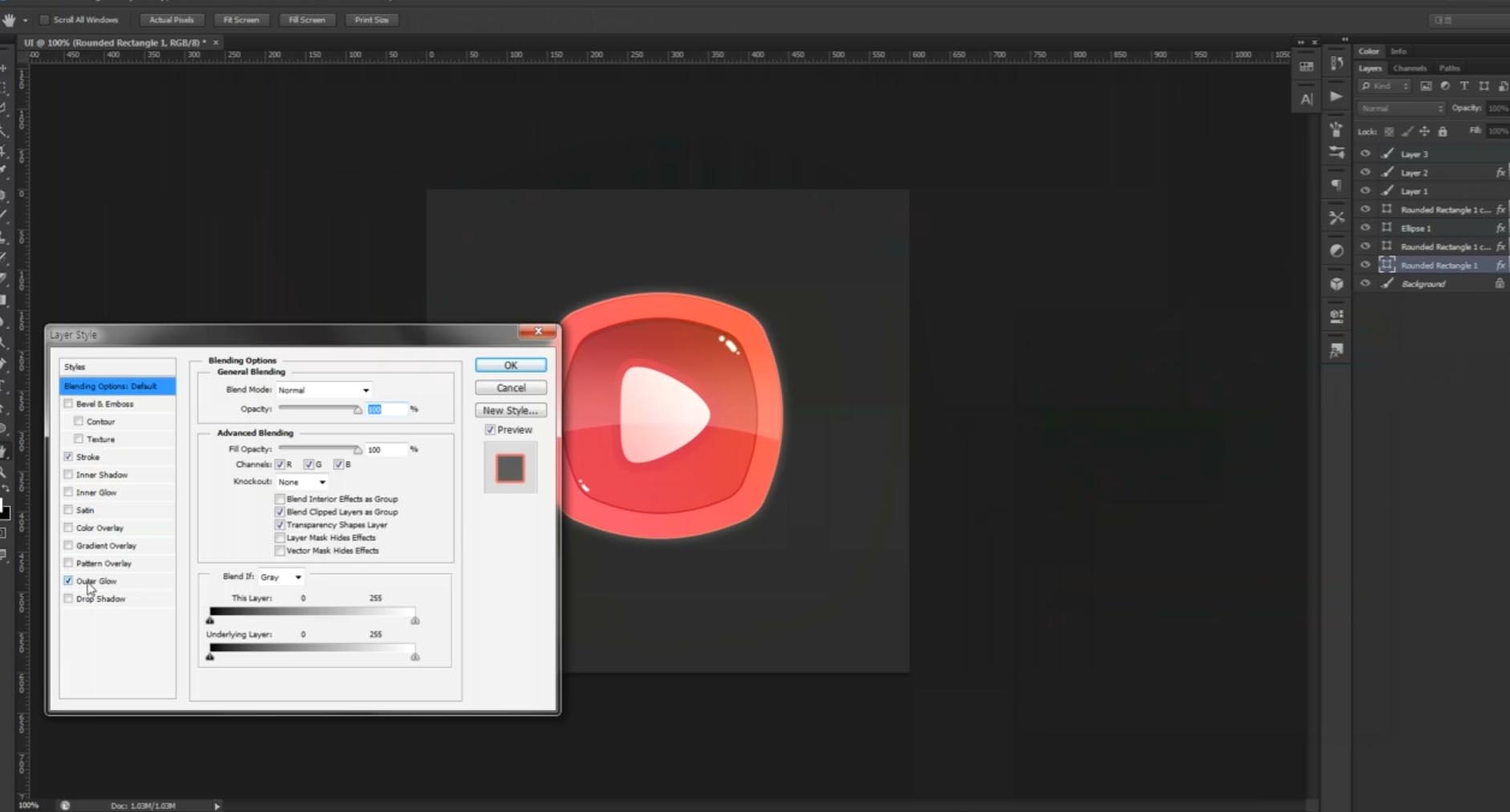1510x812 pixels.
Task: Open the Layers panel blend mode dropdown
Action: pyautogui.click(x=1402, y=108)
